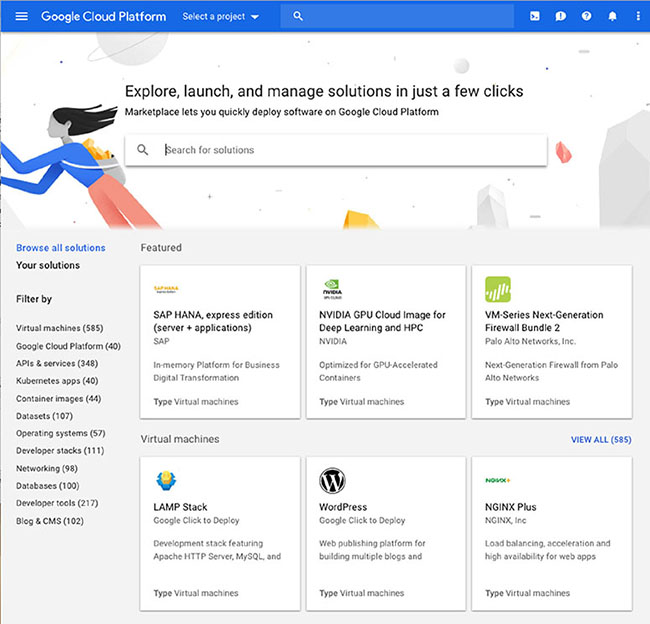Image resolution: width=650 pixels, height=624 pixels.
Task: Open the LAMP Stack card title
Action: pos(180,507)
